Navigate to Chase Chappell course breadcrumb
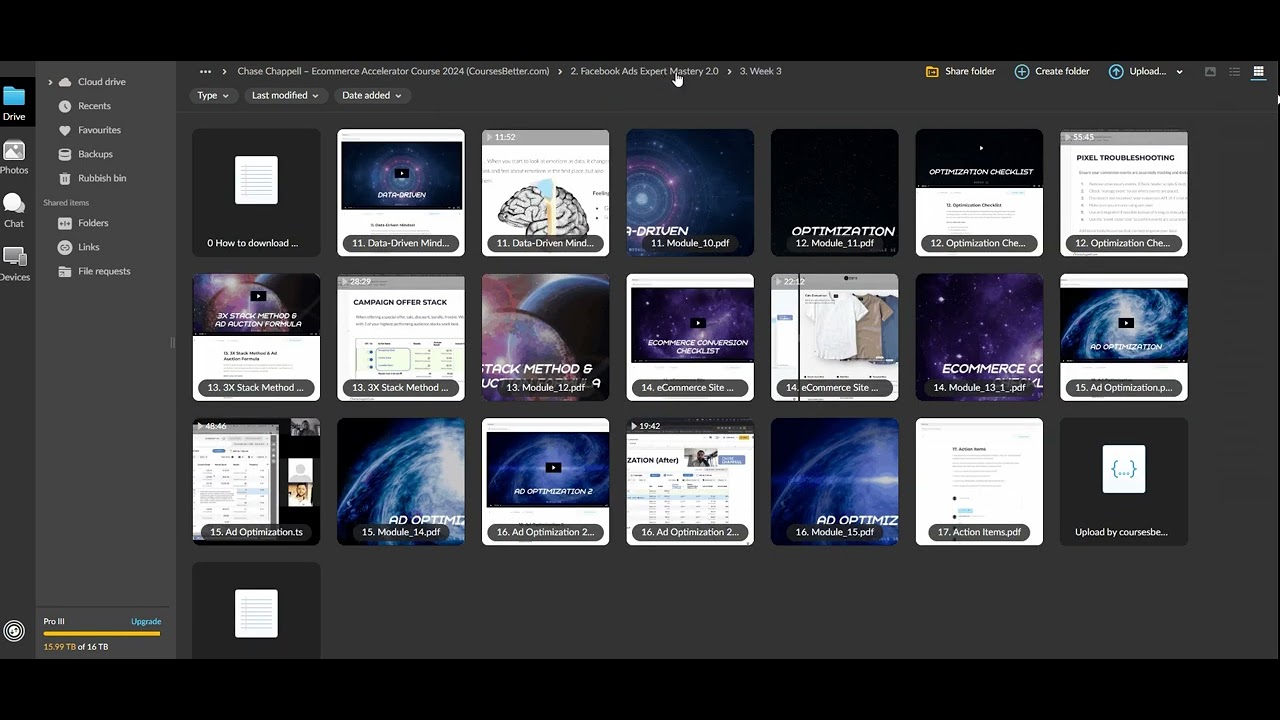Image resolution: width=1280 pixels, height=720 pixels. pyautogui.click(x=393, y=72)
